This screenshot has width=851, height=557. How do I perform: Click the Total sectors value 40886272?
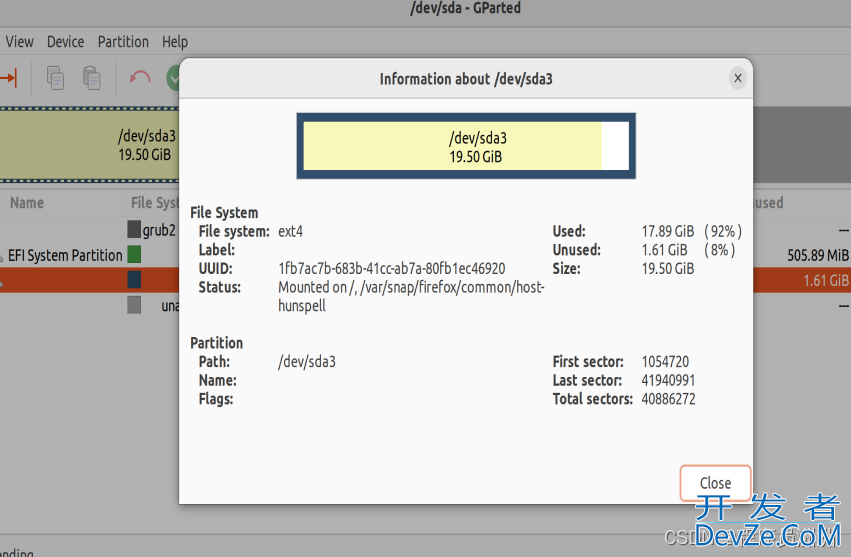[668, 399]
